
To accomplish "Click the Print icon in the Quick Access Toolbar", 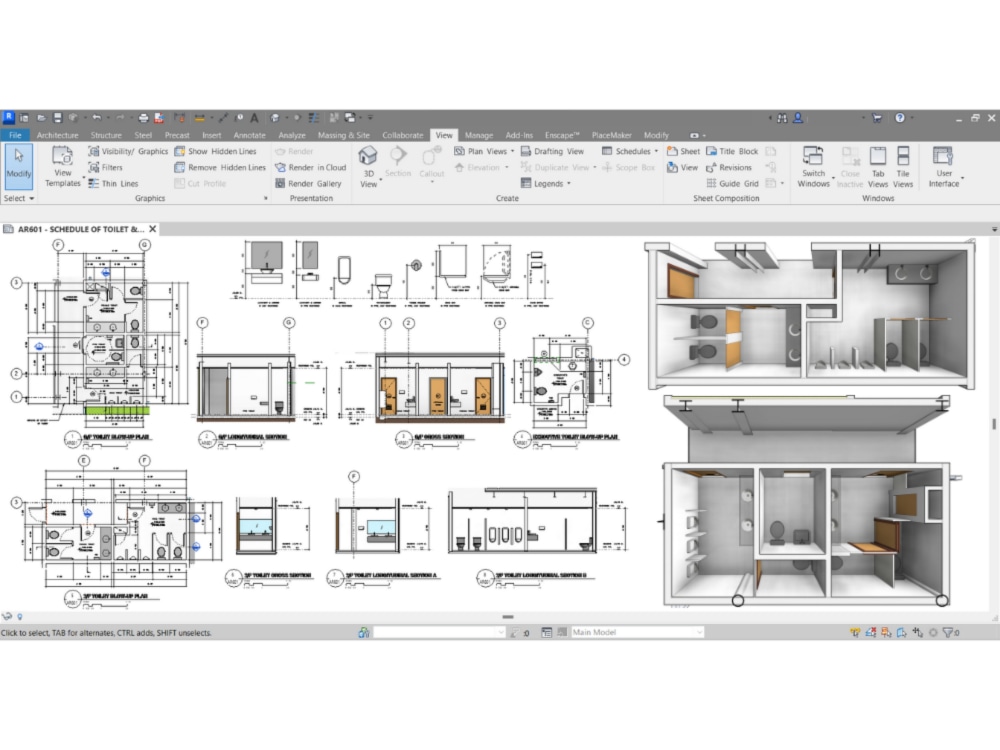I will pyautogui.click(x=143, y=117).
